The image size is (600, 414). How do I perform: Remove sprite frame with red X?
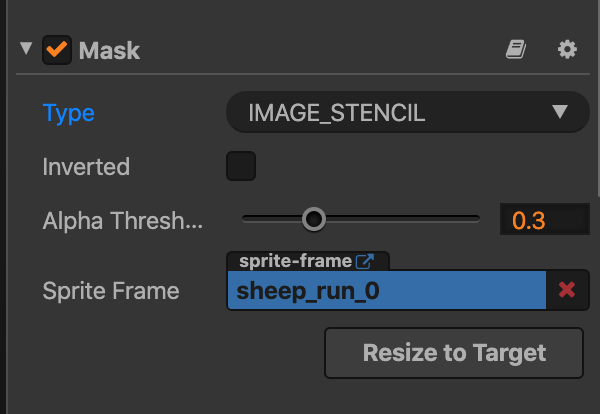coord(567,290)
